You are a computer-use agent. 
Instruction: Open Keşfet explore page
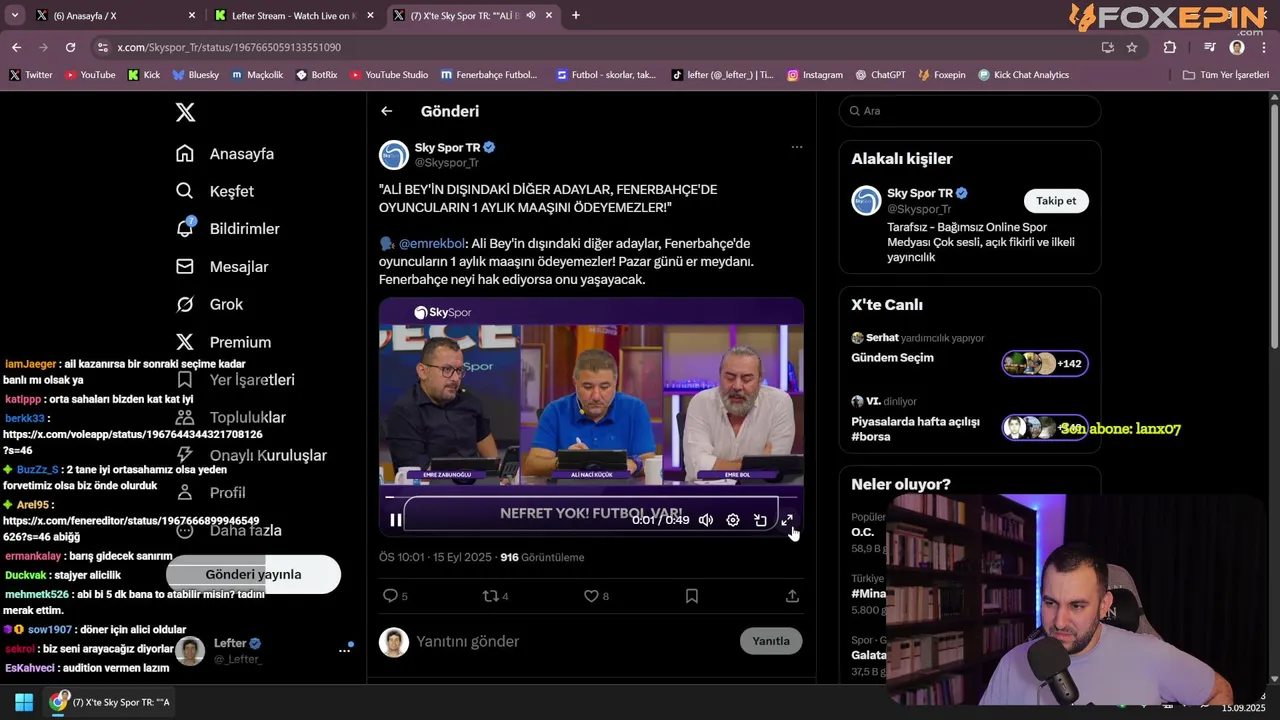tap(215, 191)
